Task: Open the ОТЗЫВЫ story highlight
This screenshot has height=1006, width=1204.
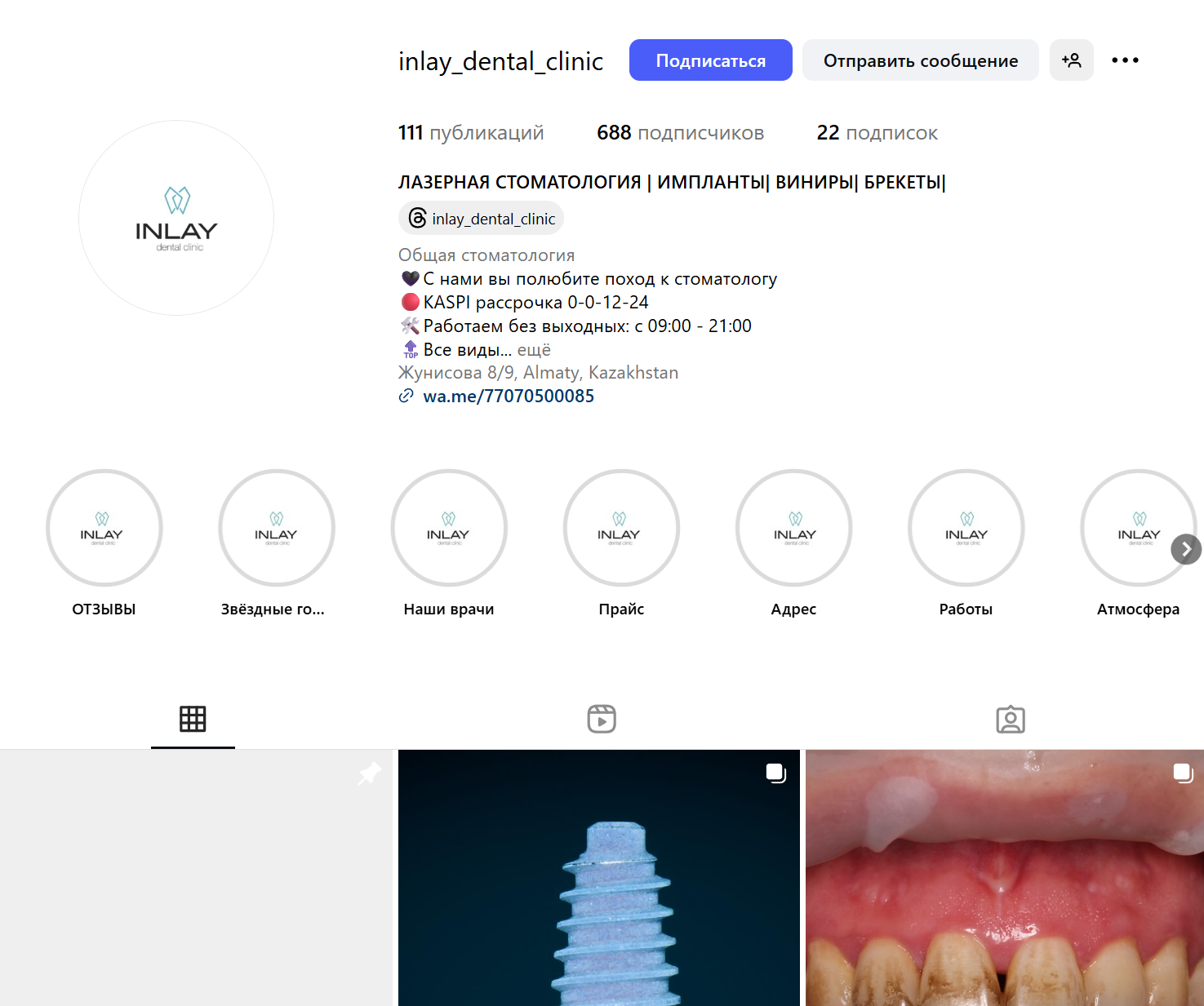Action: (x=104, y=528)
